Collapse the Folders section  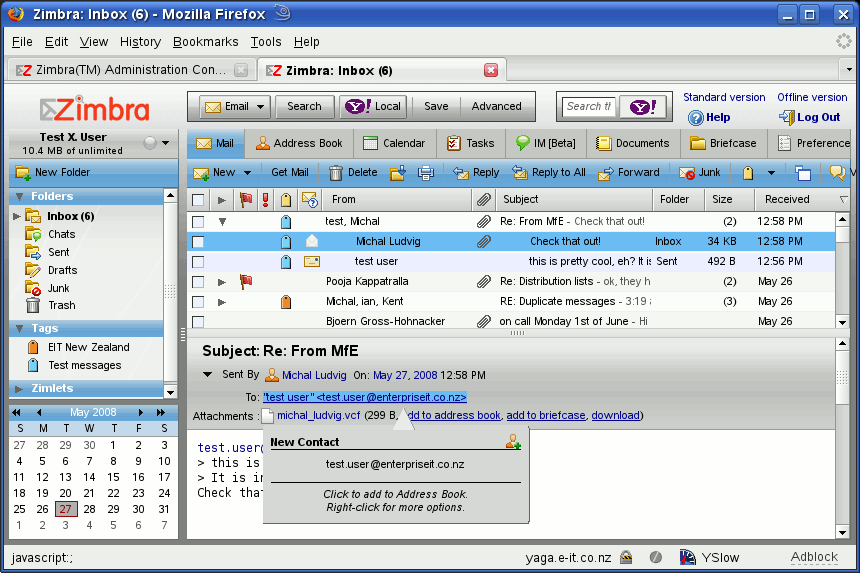20,196
